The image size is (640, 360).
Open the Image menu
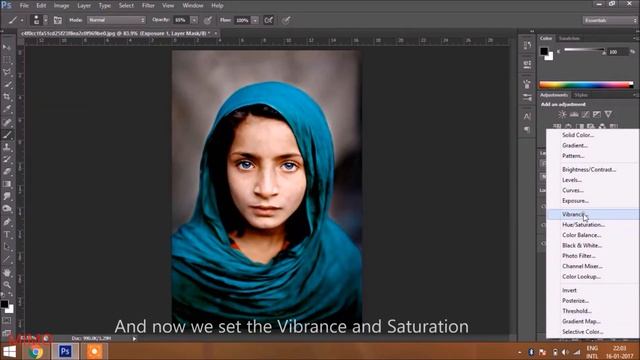[62, 6]
